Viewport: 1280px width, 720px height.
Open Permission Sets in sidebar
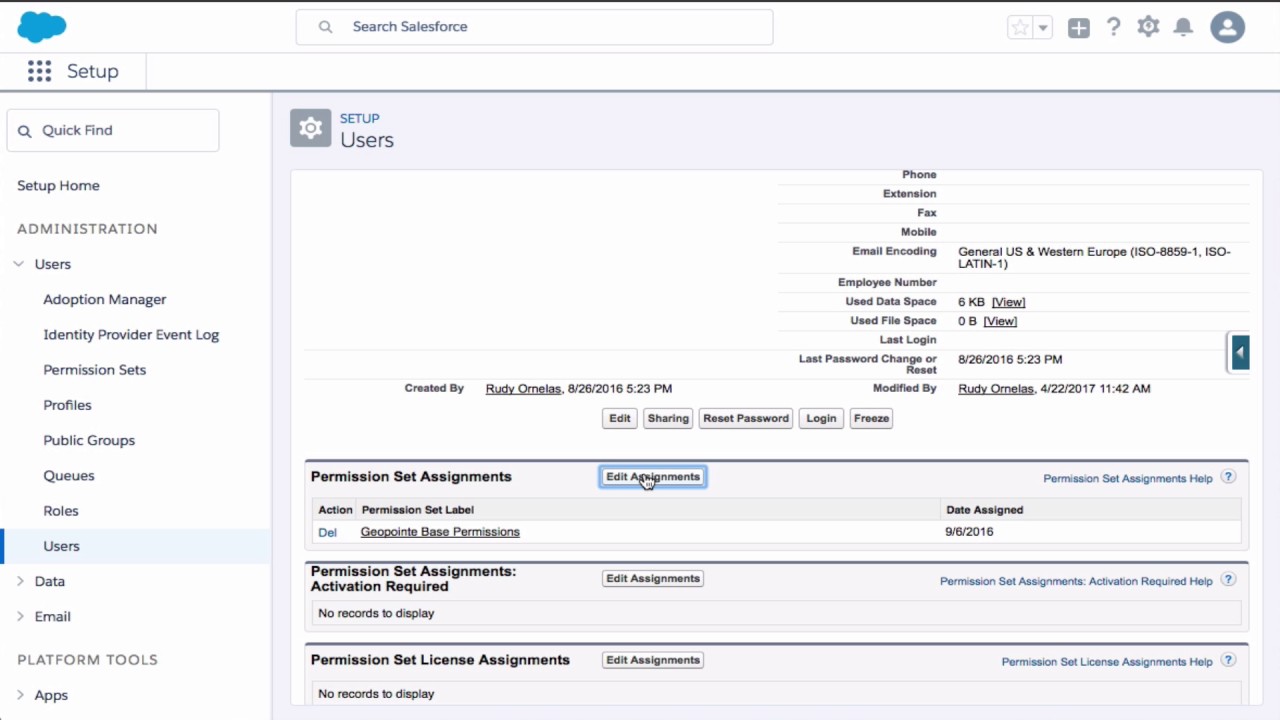click(x=95, y=369)
